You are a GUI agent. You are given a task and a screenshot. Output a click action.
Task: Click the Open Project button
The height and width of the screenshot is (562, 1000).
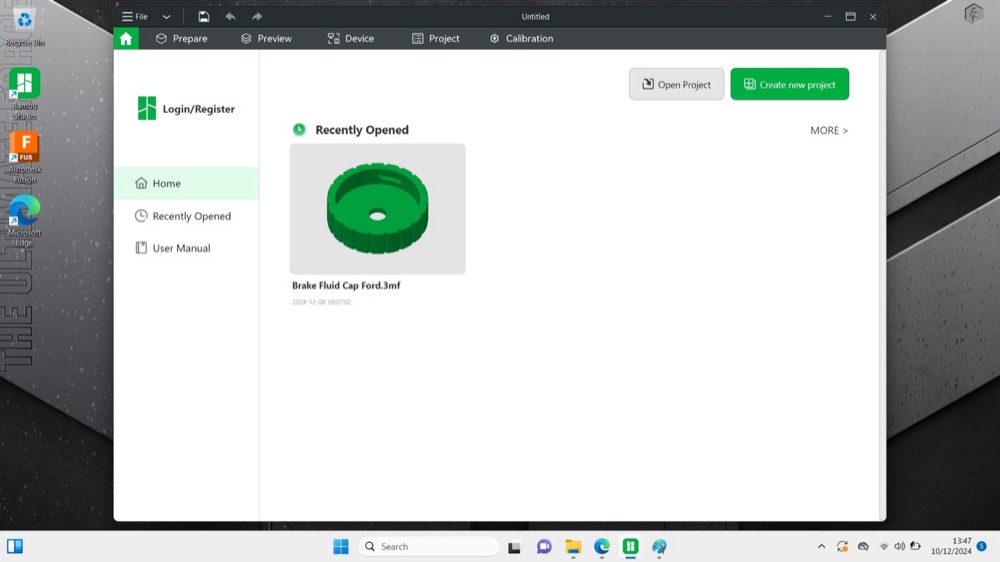click(x=676, y=84)
